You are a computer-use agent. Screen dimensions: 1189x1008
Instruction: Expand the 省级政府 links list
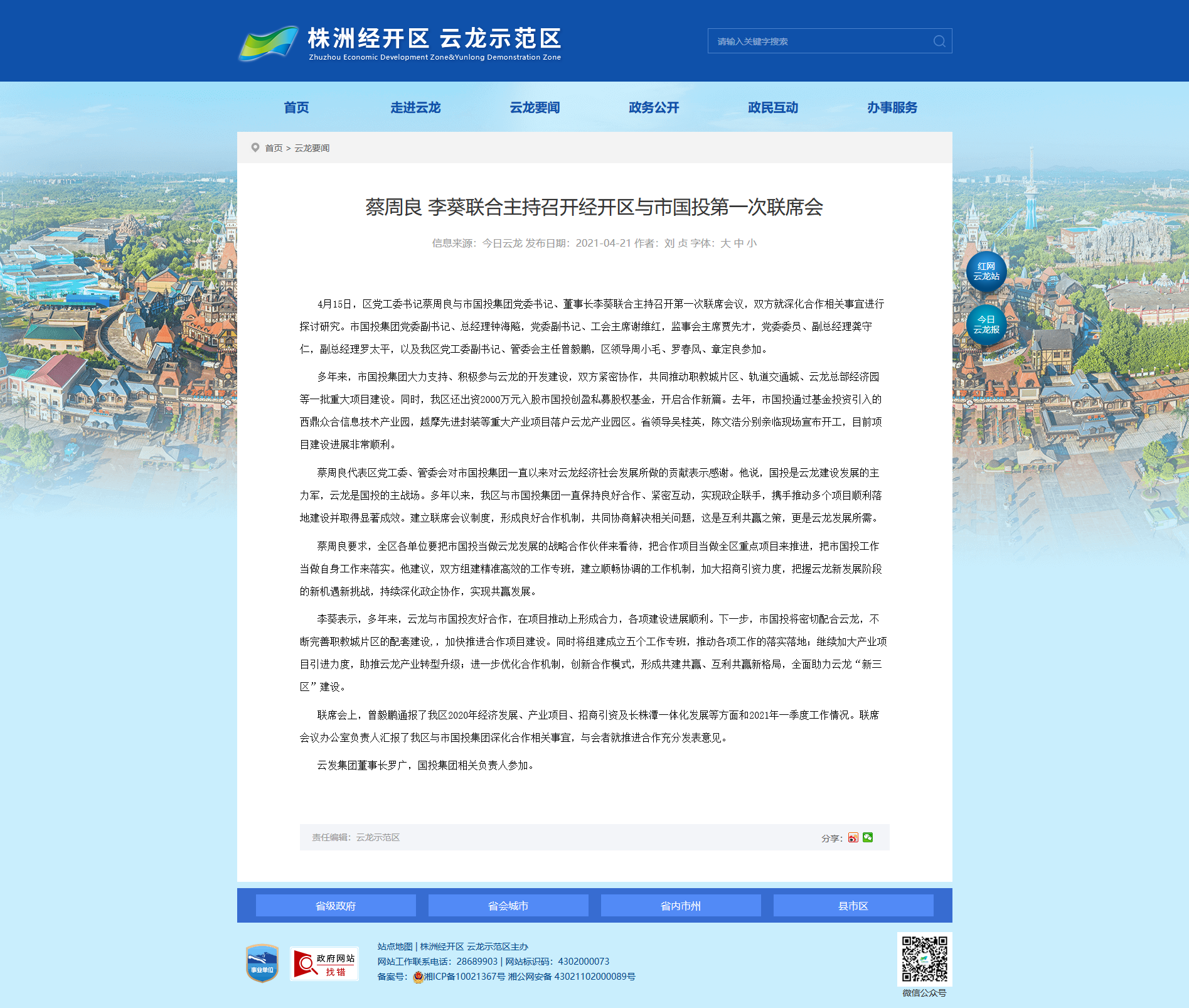336,906
